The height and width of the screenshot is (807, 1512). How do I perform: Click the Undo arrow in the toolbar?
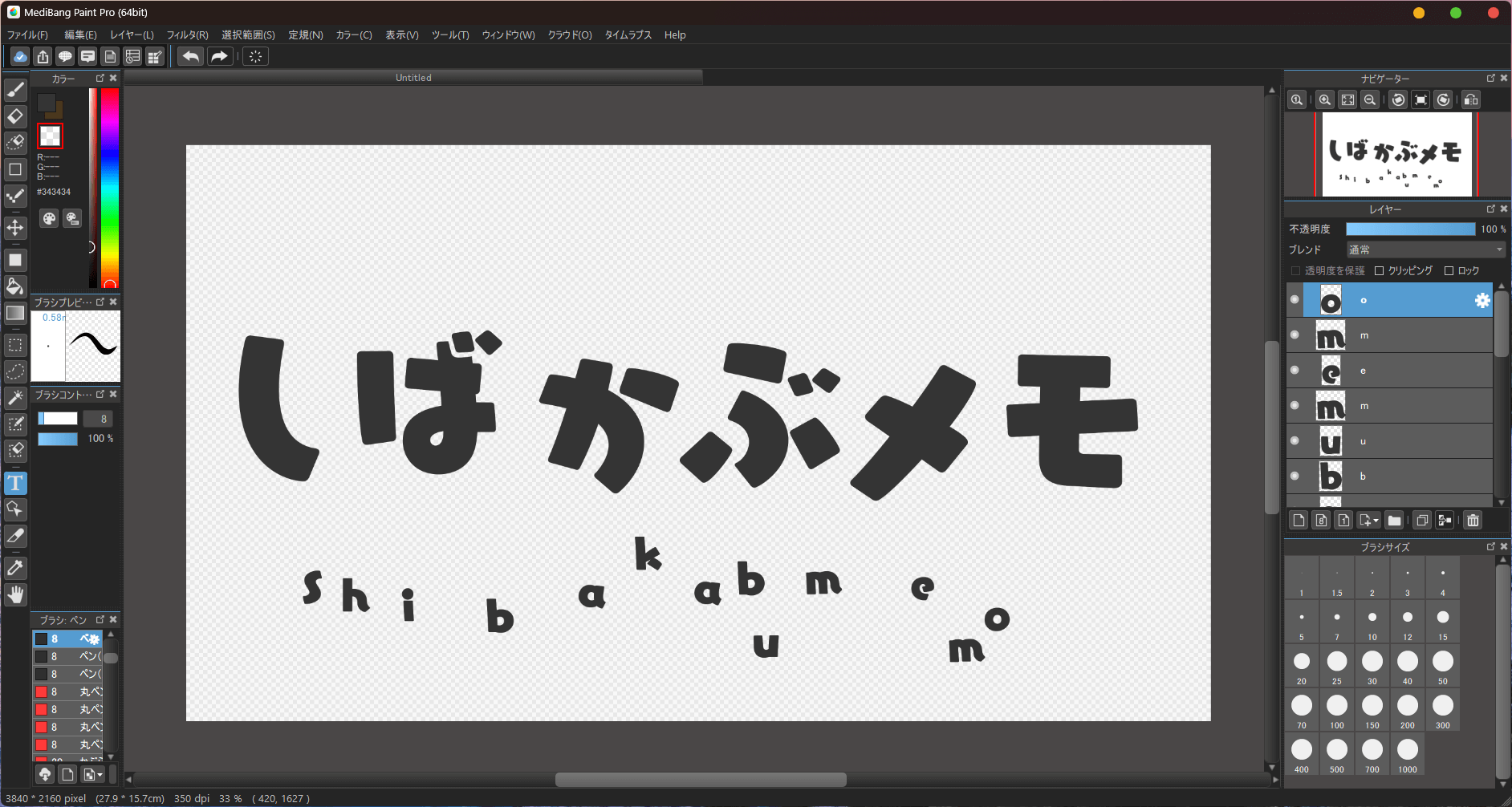190,56
